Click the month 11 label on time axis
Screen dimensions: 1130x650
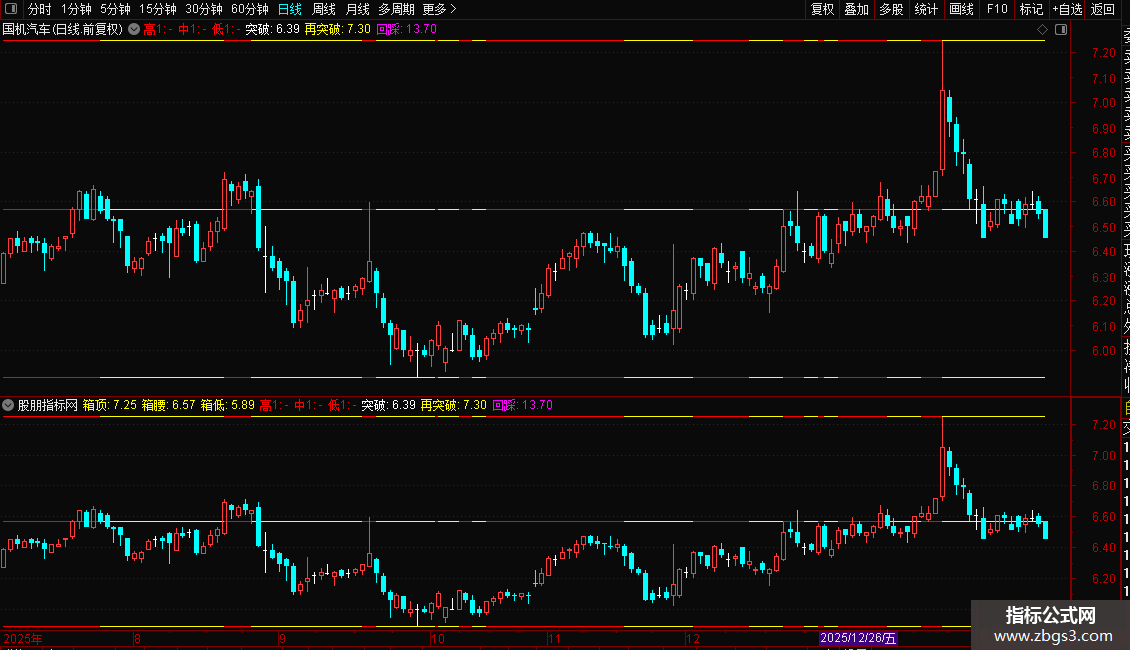(x=553, y=638)
